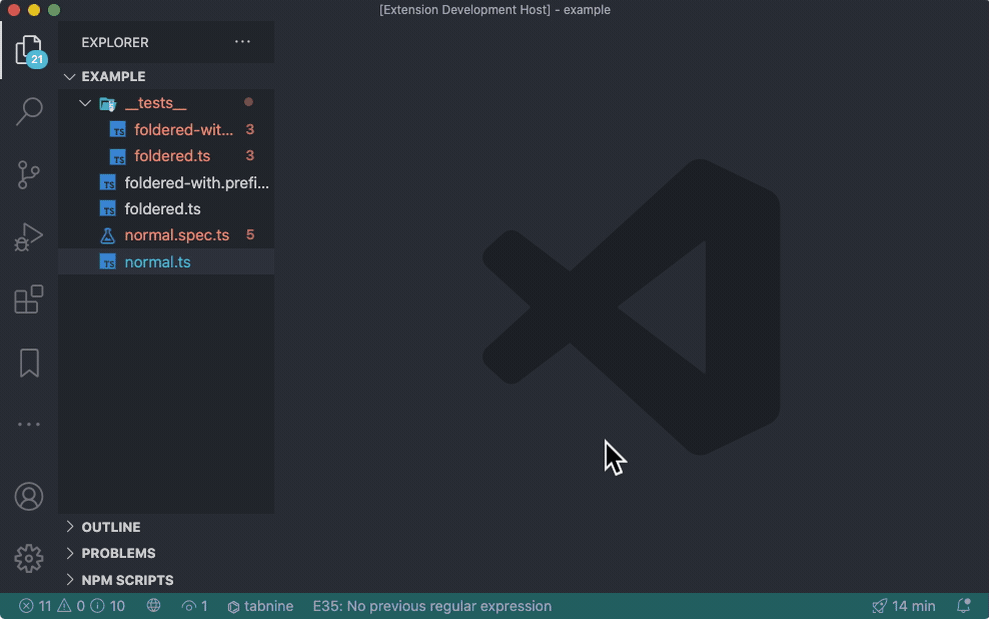Open the Explorer view in activity bar
The width and height of the screenshot is (989, 619).
point(29,50)
